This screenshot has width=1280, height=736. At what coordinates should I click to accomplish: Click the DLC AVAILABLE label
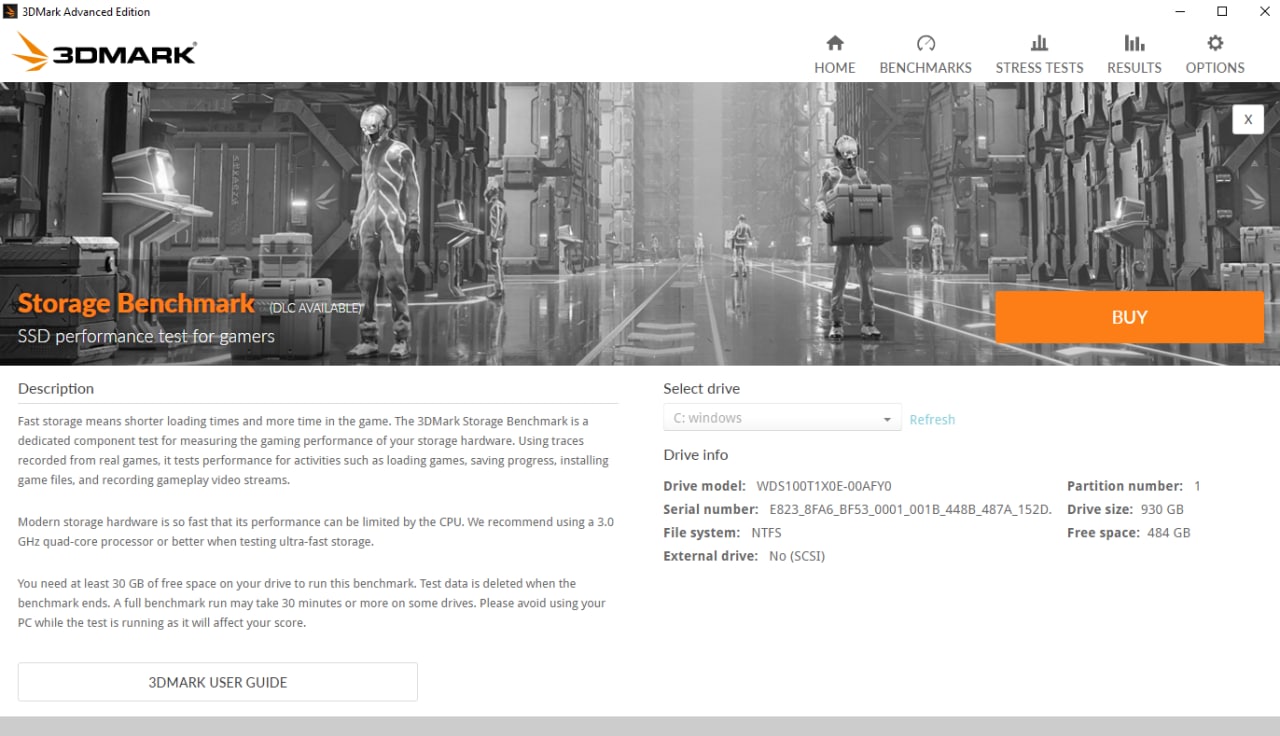pyautogui.click(x=316, y=308)
